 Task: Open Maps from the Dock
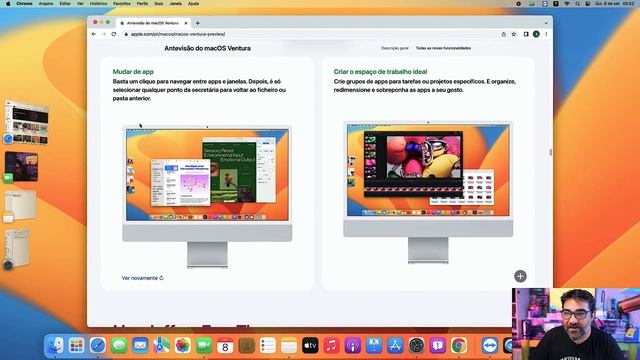point(161,346)
